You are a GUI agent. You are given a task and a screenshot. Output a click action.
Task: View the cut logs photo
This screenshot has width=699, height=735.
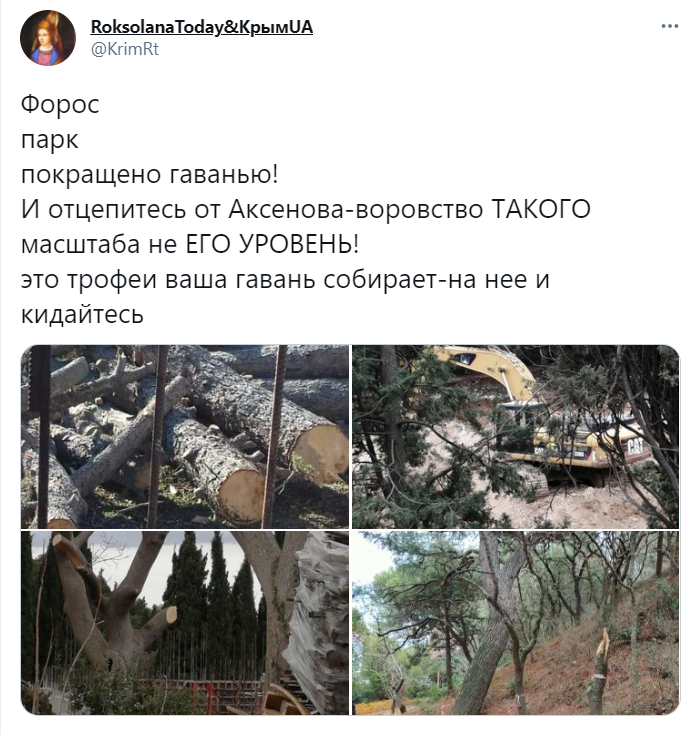coord(185,436)
